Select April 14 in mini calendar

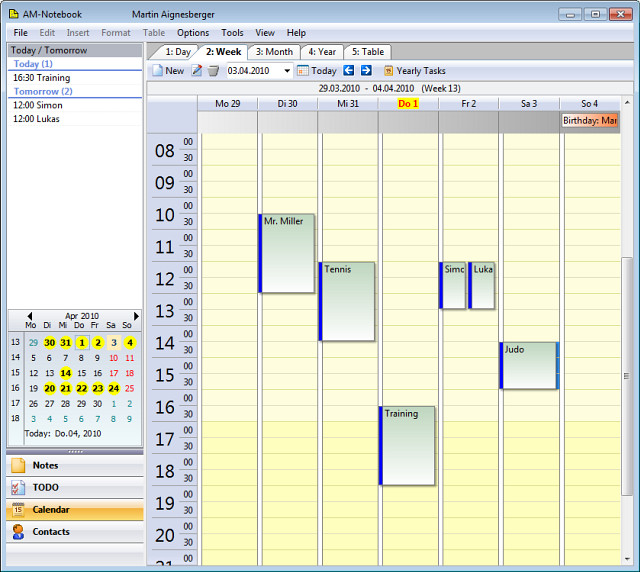[x=65, y=373]
